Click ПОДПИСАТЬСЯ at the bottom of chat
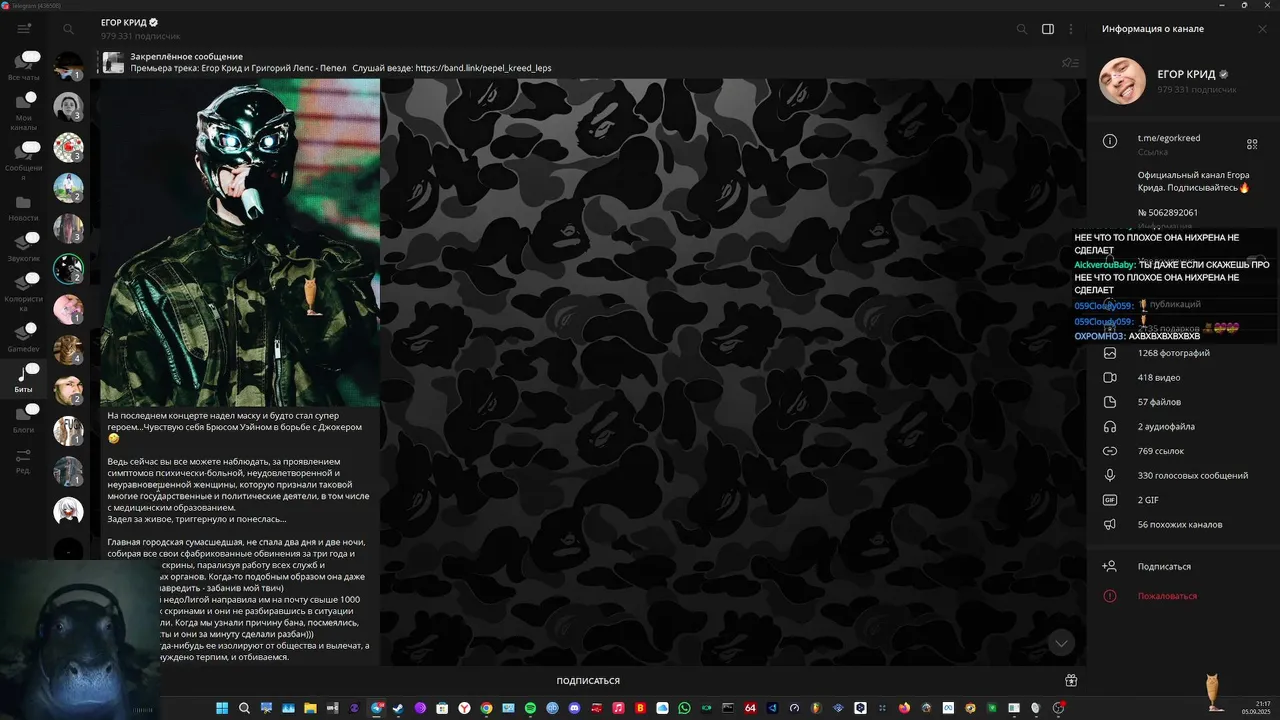Screen dimensions: 1280x720 pyautogui.click(x=588, y=681)
